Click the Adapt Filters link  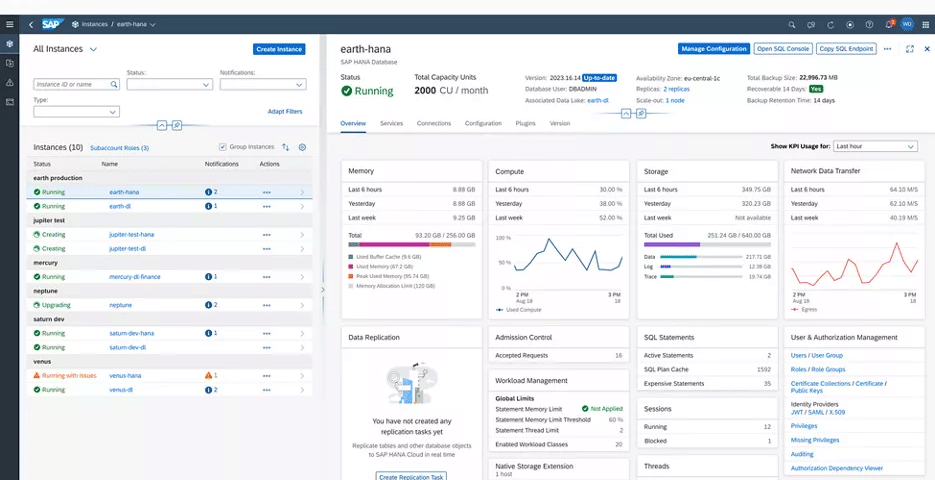(x=285, y=112)
